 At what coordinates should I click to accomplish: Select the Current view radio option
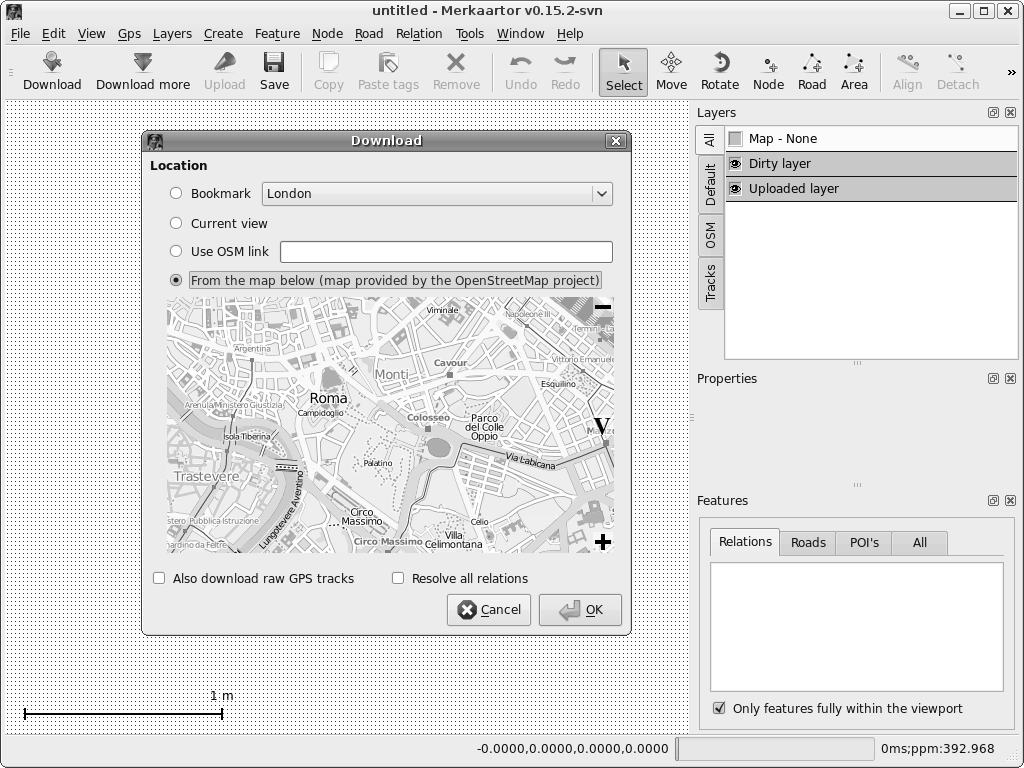[176, 223]
